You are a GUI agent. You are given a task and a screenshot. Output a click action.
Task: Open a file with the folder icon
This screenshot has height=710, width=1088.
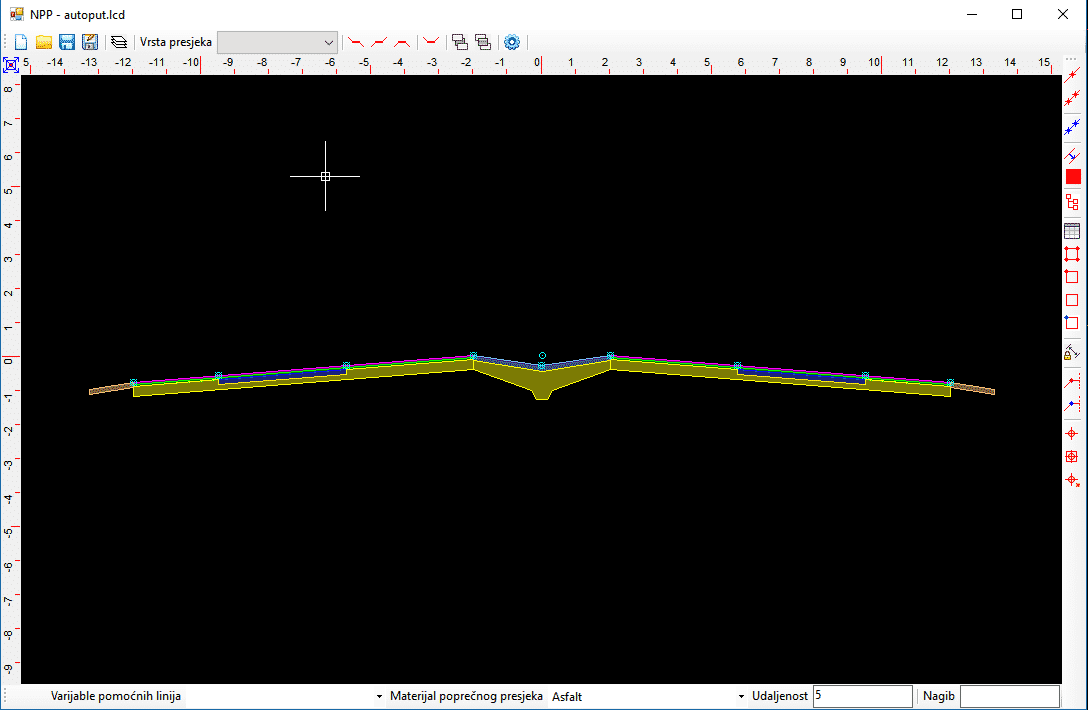click(44, 42)
